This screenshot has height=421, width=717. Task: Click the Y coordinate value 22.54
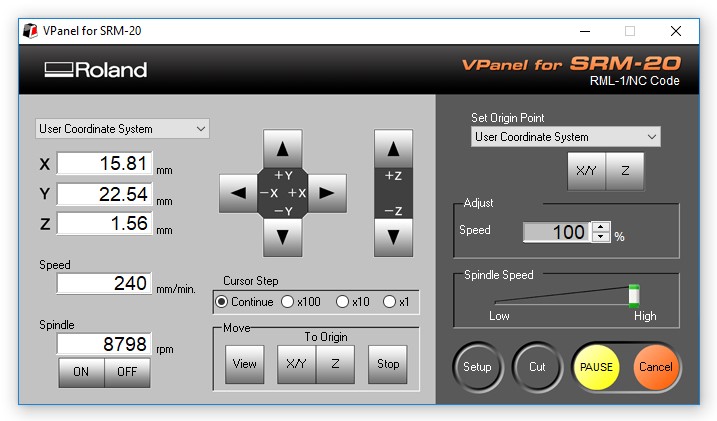(x=105, y=194)
